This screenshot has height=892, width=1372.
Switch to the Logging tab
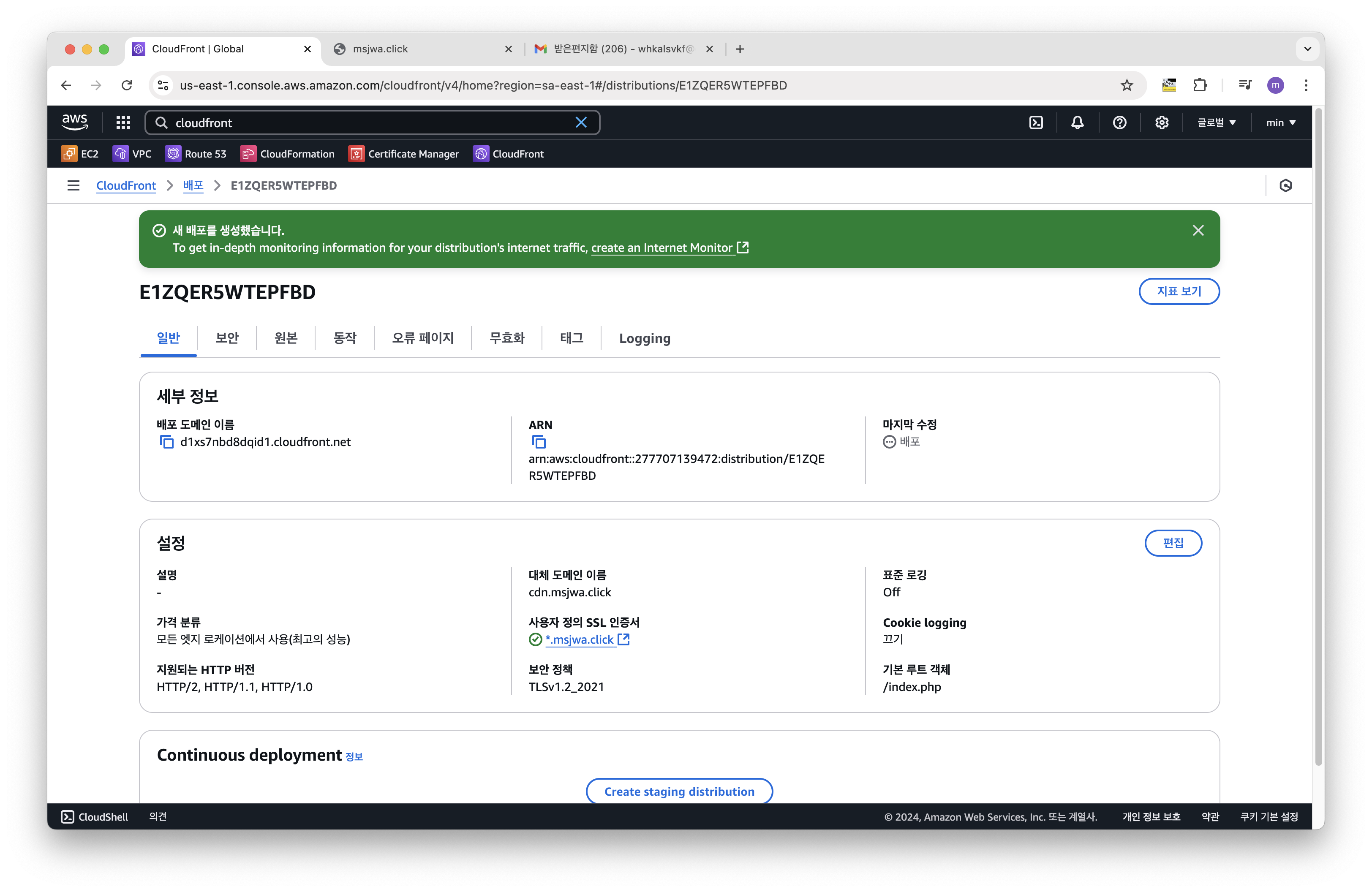(x=644, y=339)
